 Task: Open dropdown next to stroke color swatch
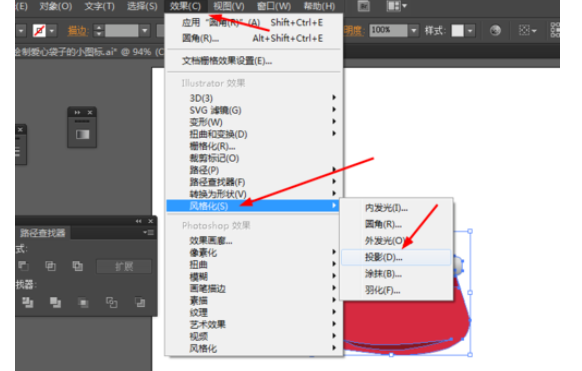click(x=52, y=30)
